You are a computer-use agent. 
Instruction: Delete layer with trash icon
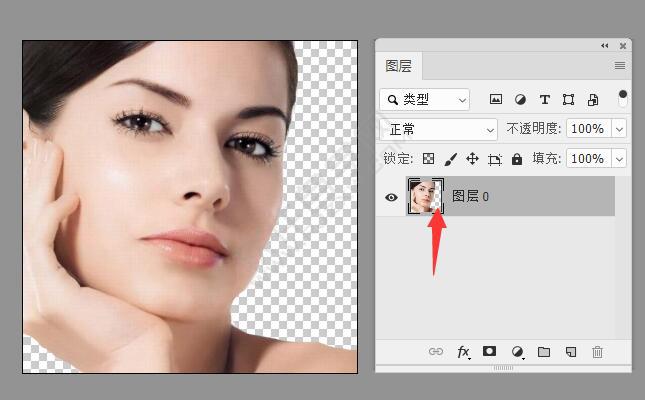click(597, 352)
